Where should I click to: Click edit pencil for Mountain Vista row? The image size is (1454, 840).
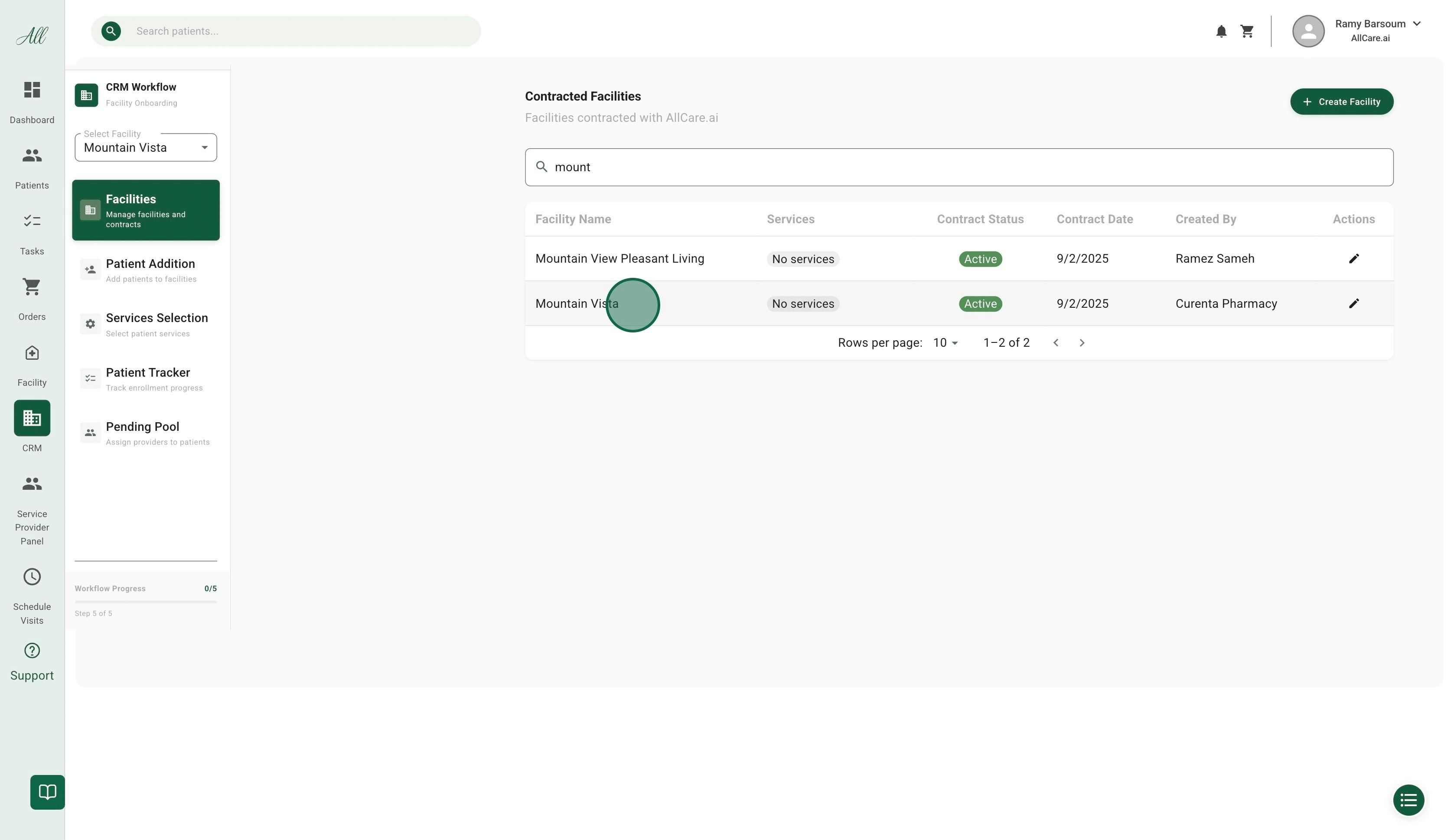(x=1353, y=304)
